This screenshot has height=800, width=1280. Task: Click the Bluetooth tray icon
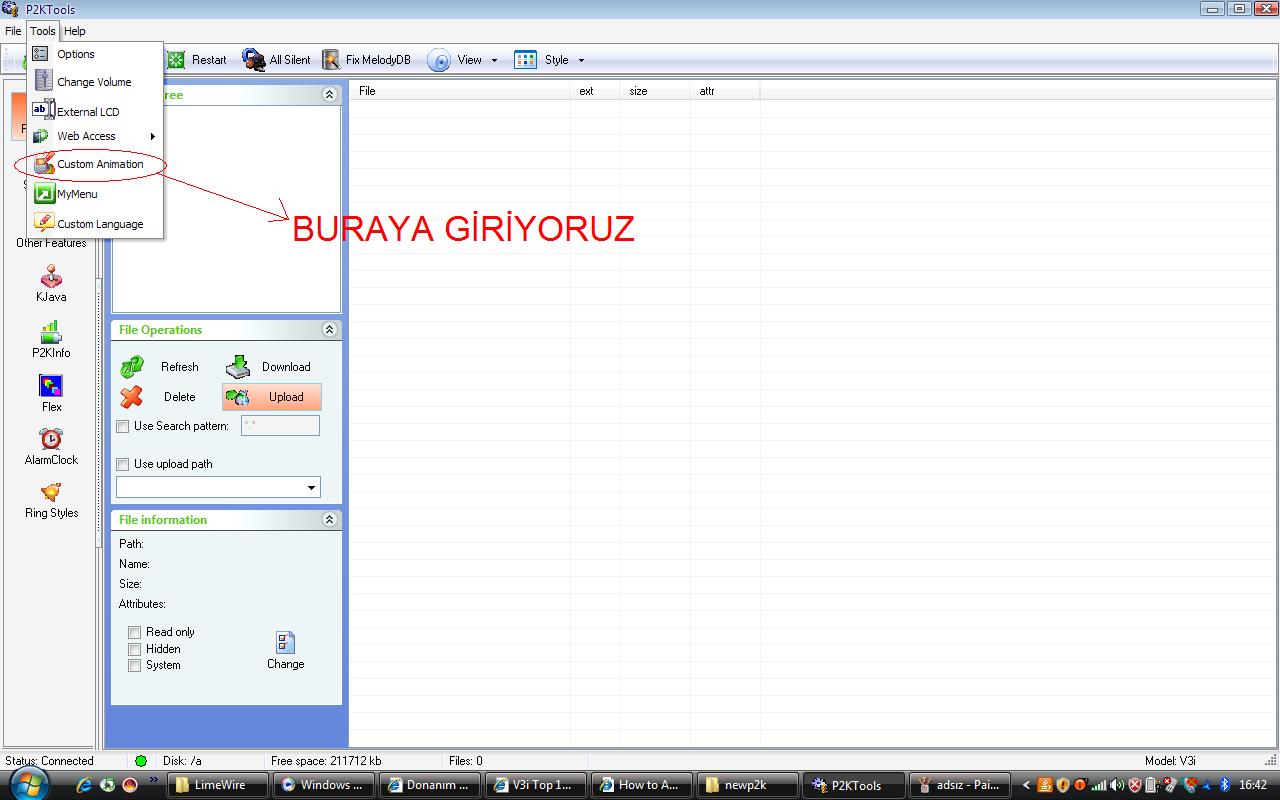coord(1224,785)
